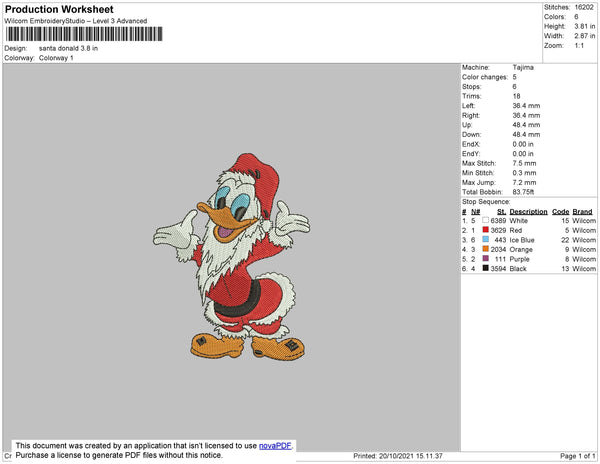Select the Black thread swatch
Image resolution: width=600 pixels, height=464 pixels.
(x=486, y=269)
